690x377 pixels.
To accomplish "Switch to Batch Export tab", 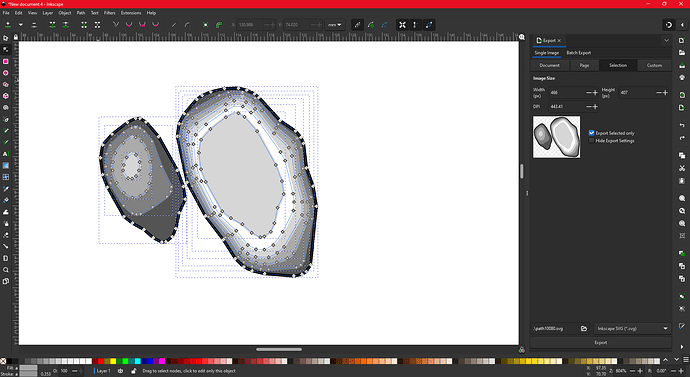I will pyautogui.click(x=579, y=53).
